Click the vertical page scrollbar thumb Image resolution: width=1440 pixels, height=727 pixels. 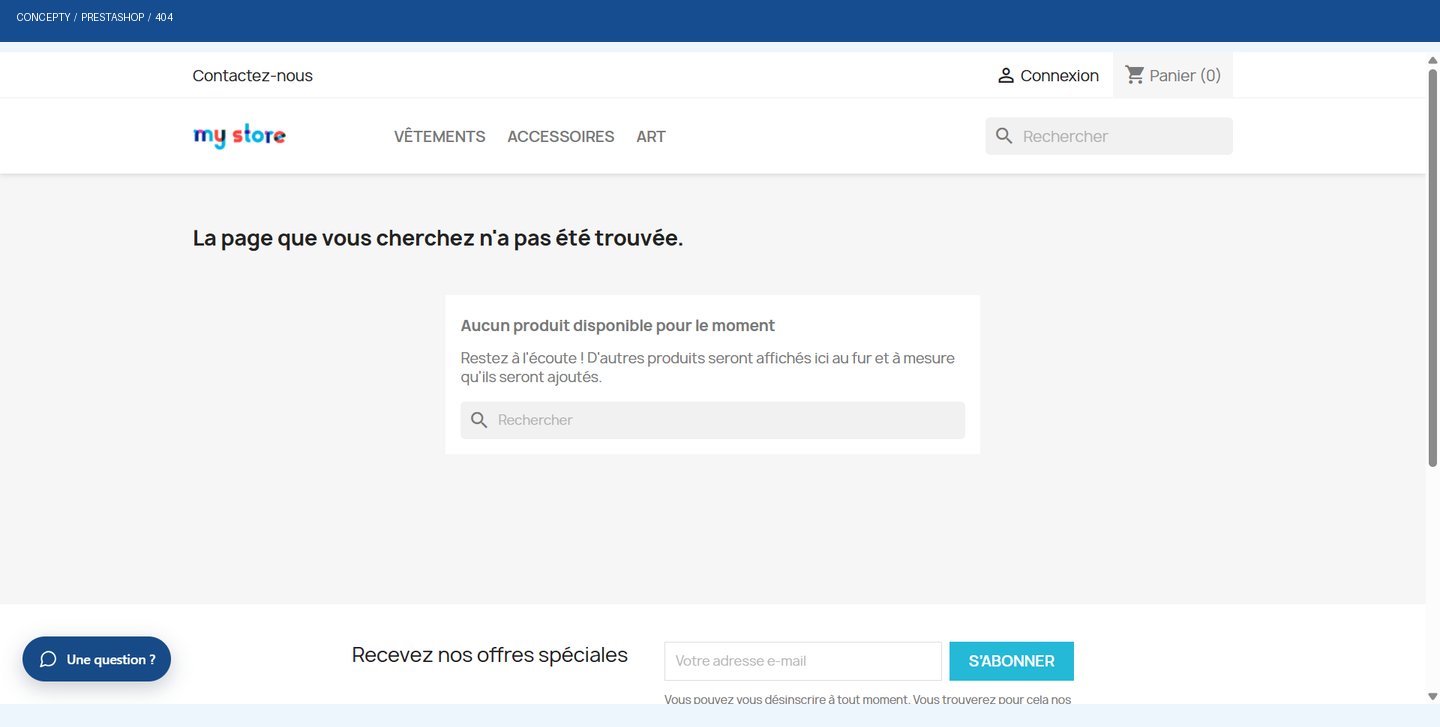pos(1433,268)
